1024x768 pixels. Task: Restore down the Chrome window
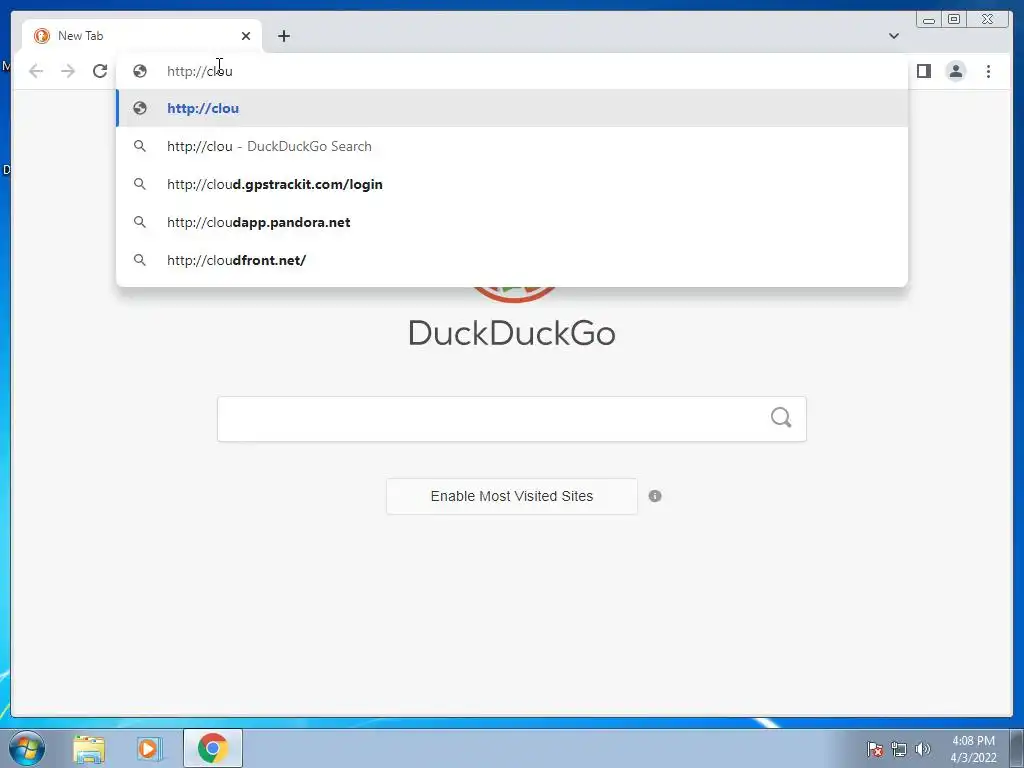954,20
